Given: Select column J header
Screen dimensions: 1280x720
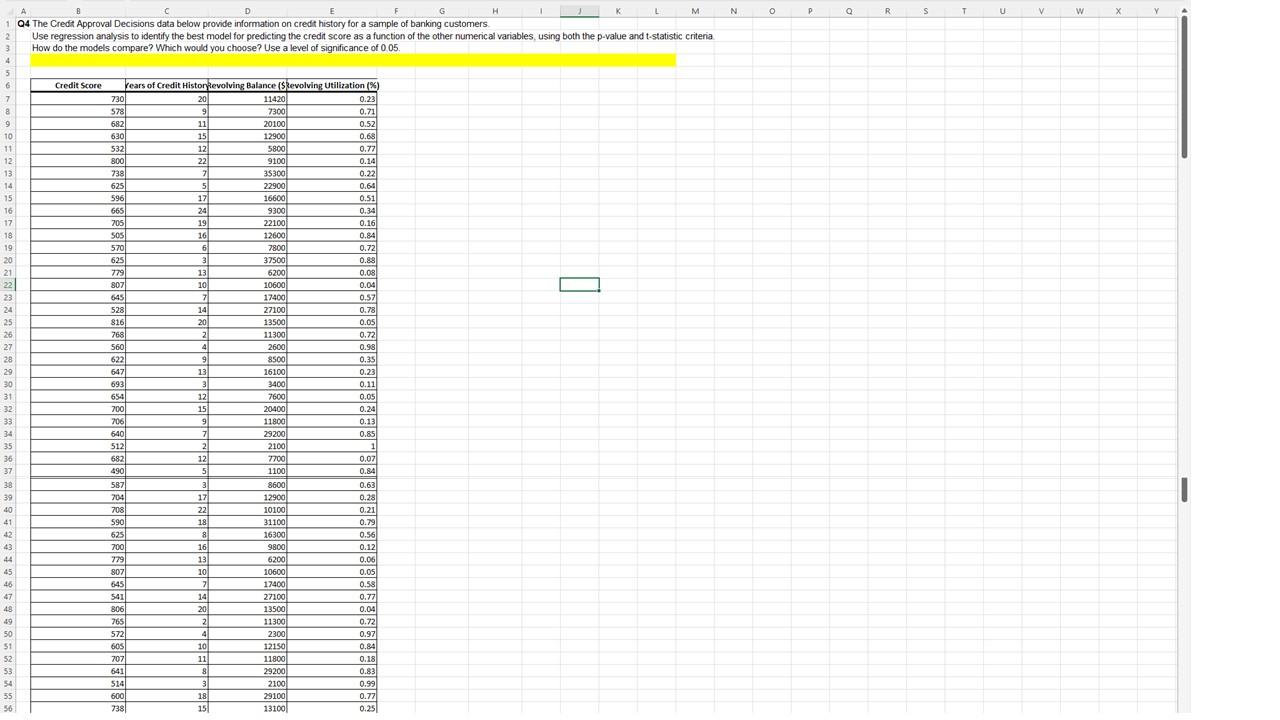Looking at the screenshot, I should pyautogui.click(x=578, y=11).
